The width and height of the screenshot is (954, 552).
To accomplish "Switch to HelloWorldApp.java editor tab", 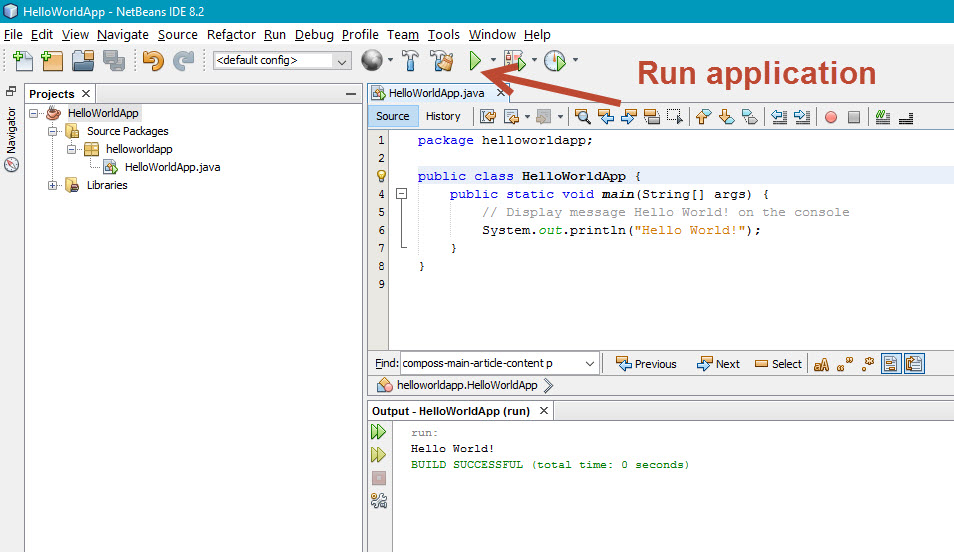I will (x=436, y=93).
